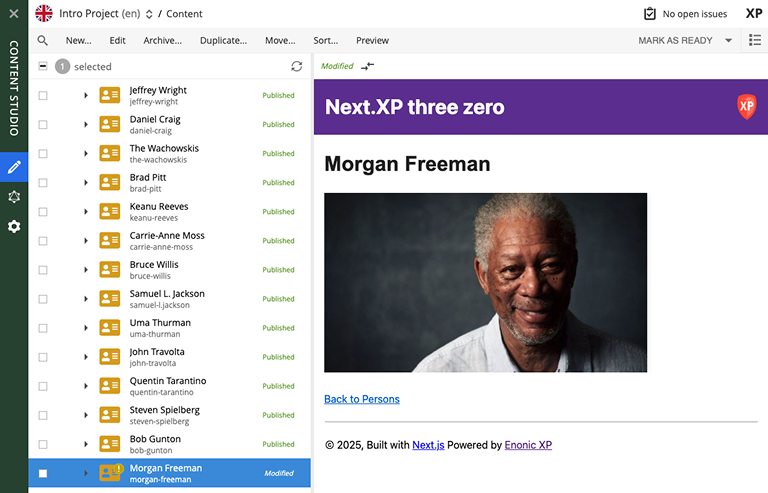
Task: Expand the Brad Pitt tree item
Action: 86,183
